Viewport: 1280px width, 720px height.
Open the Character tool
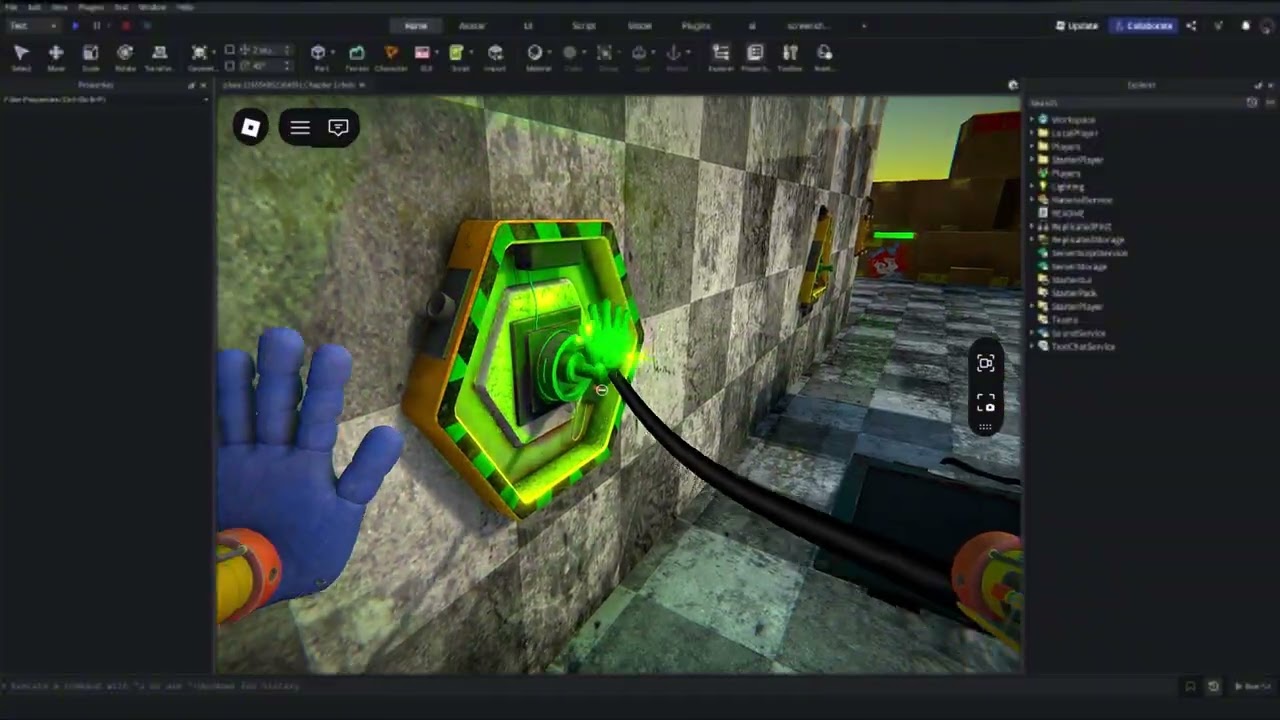pos(391,57)
